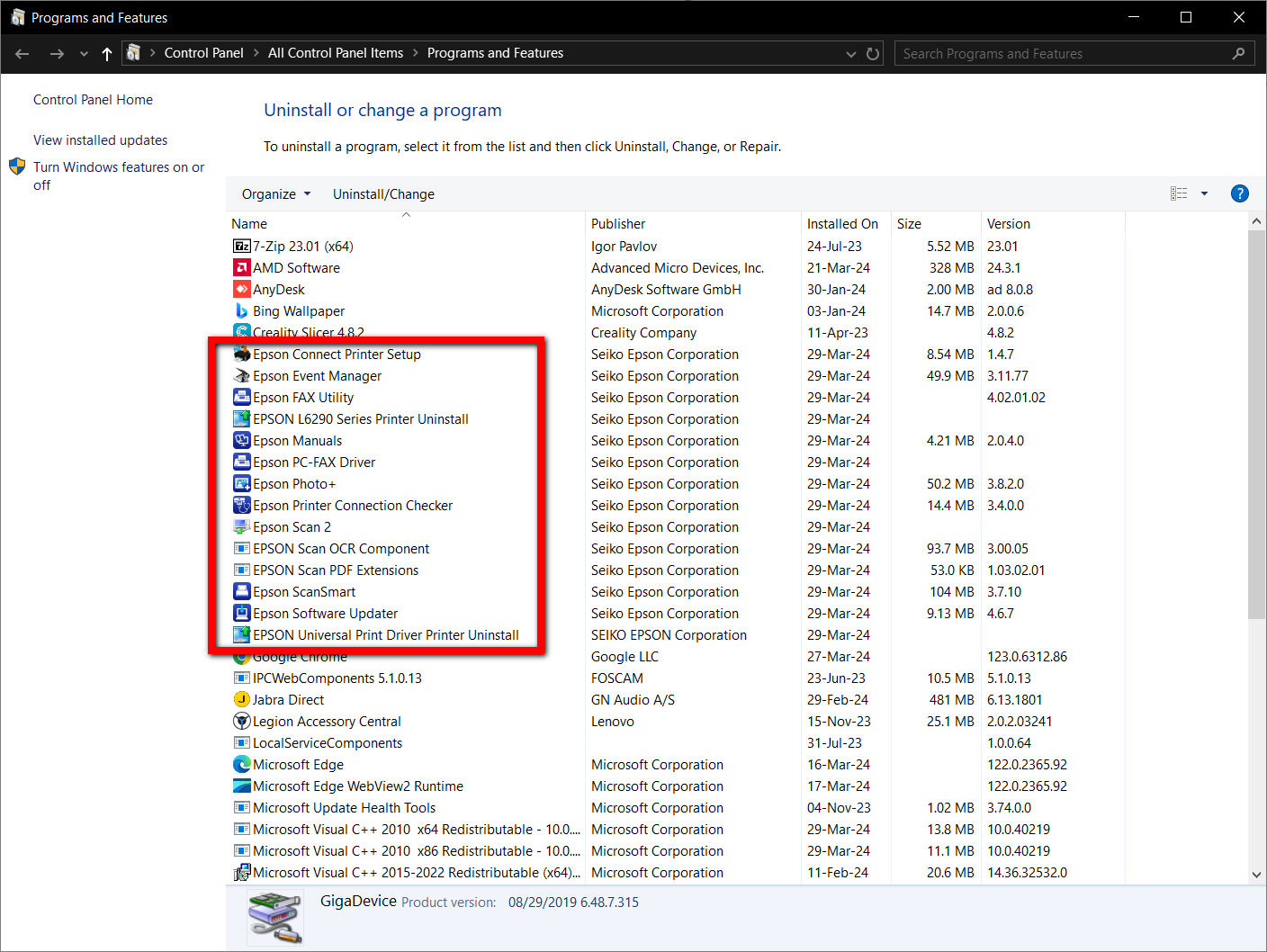This screenshot has width=1267, height=952.
Task: Expand the address bar history dropdown
Action: 850,54
